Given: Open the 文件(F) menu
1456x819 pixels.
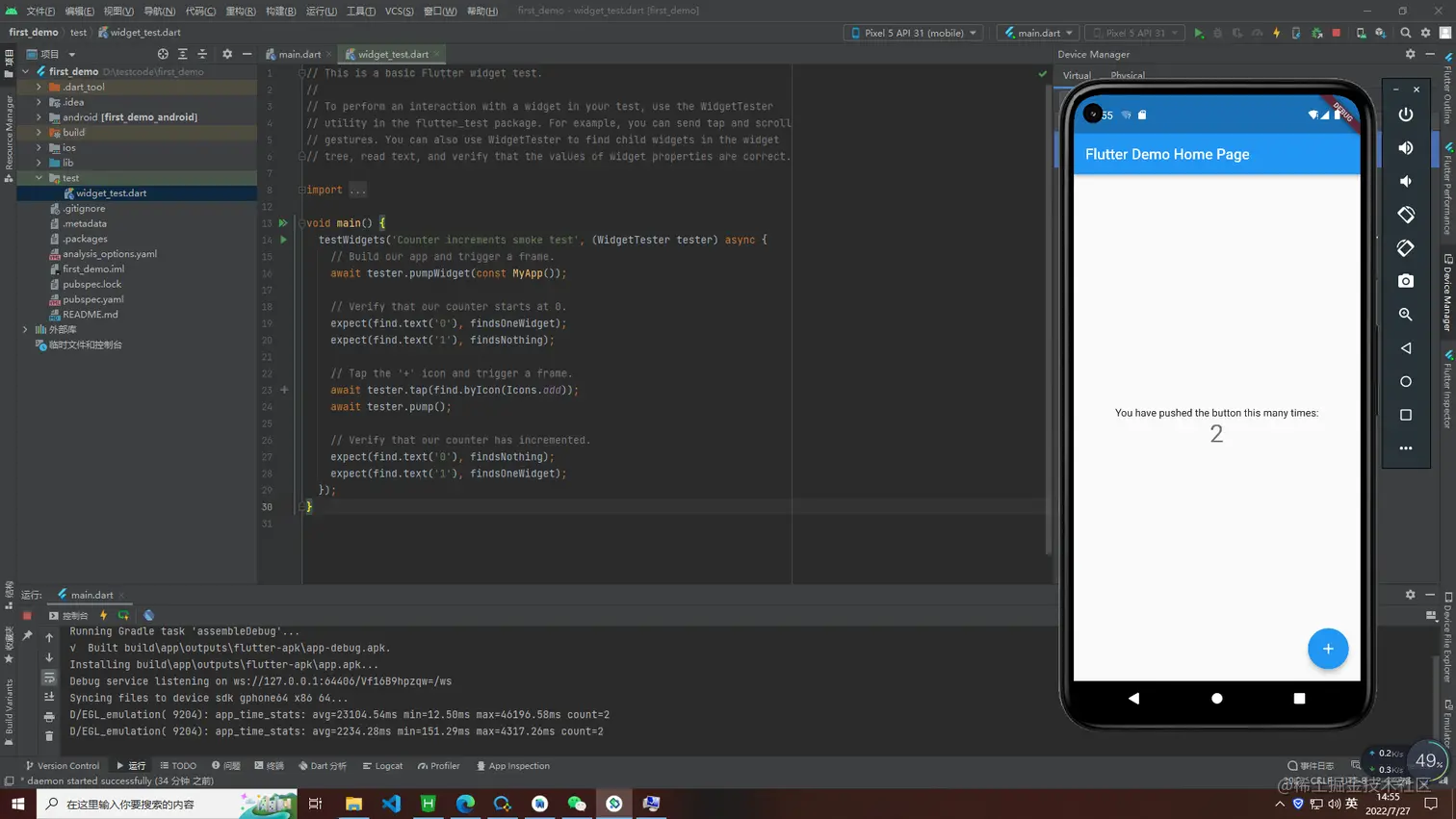Looking at the screenshot, I should tap(40, 11).
